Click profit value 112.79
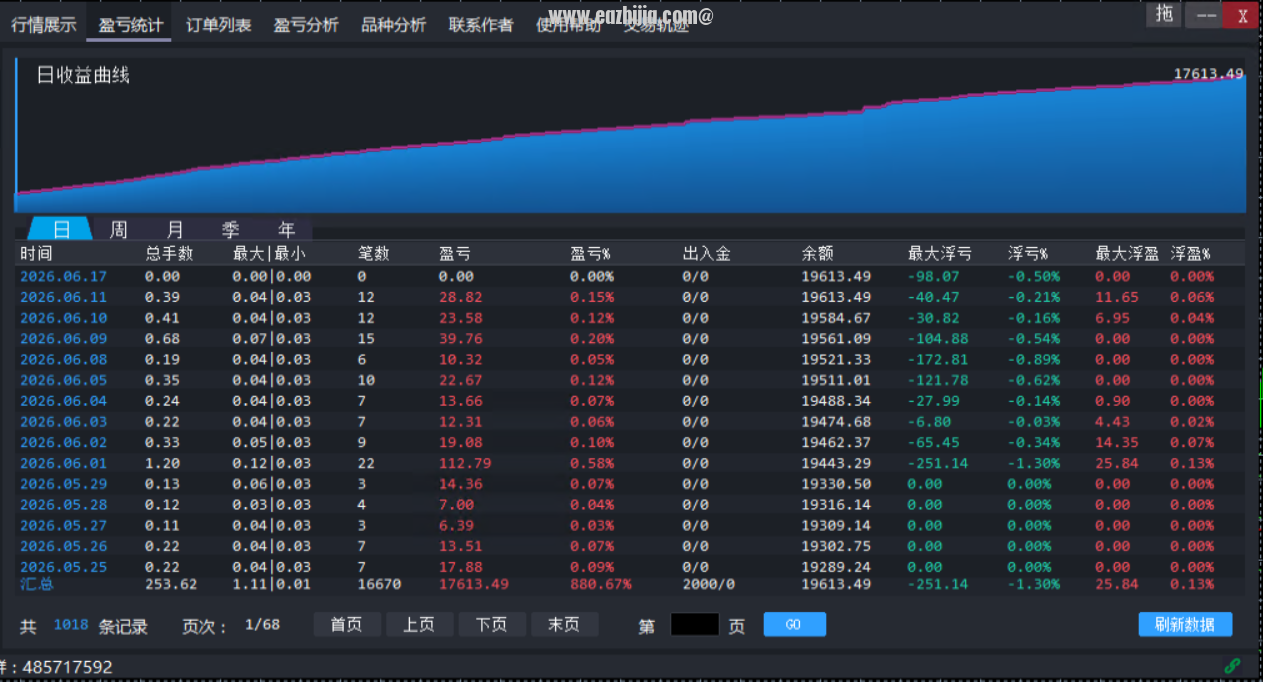 465,463
